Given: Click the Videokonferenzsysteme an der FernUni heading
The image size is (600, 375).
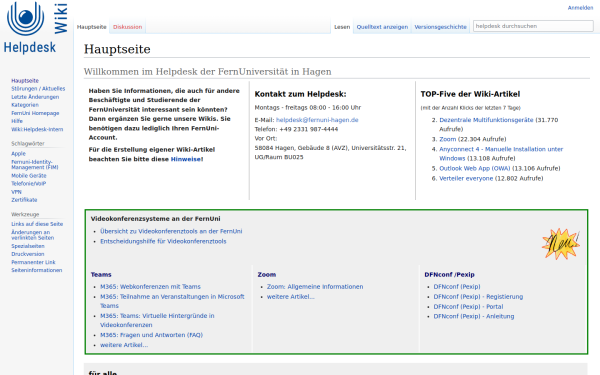Looking at the screenshot, I should tap(155, 219).
